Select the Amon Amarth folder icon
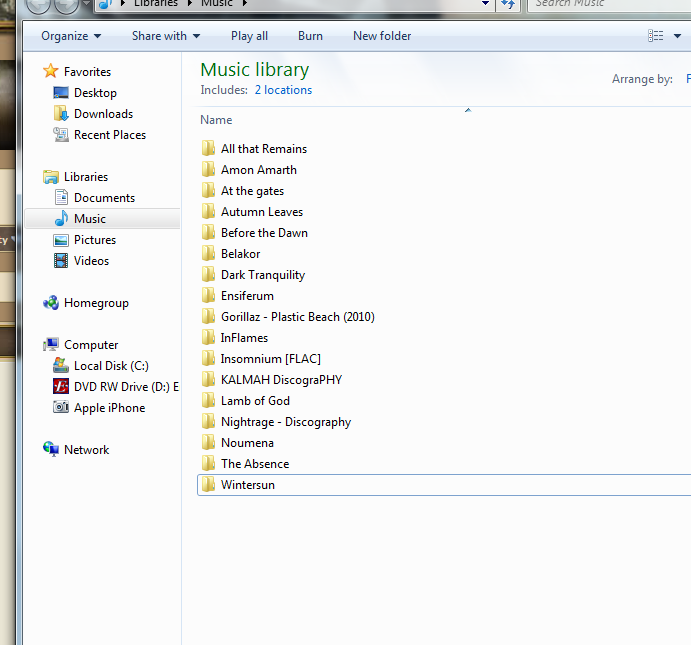This screenshot has width=691, height=645. pos(208,170)
